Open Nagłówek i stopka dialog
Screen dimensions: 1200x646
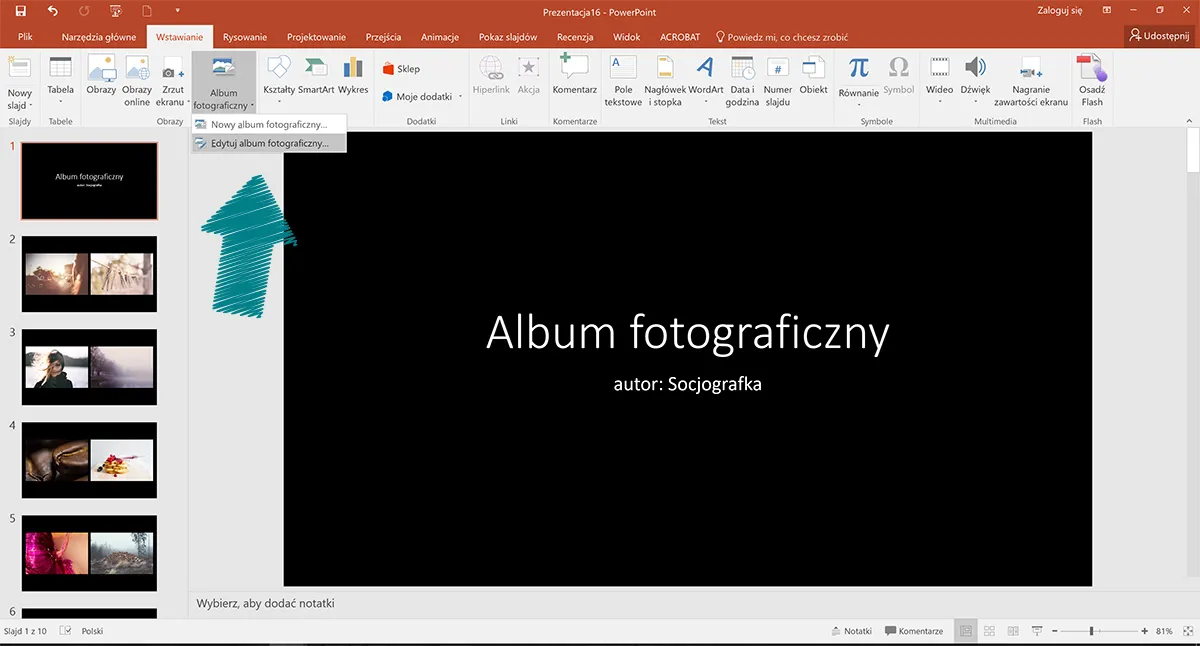[x=664, y=78]
